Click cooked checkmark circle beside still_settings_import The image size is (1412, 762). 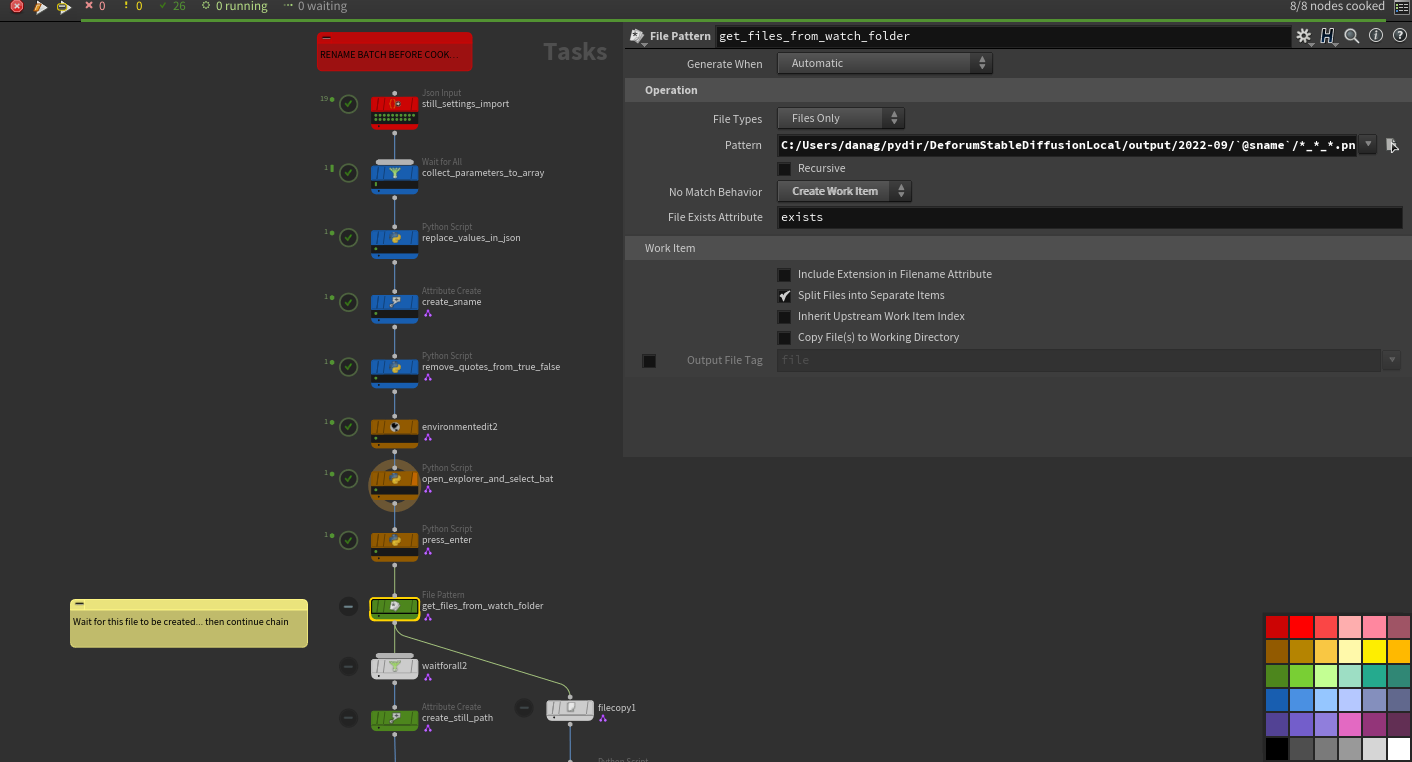[x=348, y=104]
